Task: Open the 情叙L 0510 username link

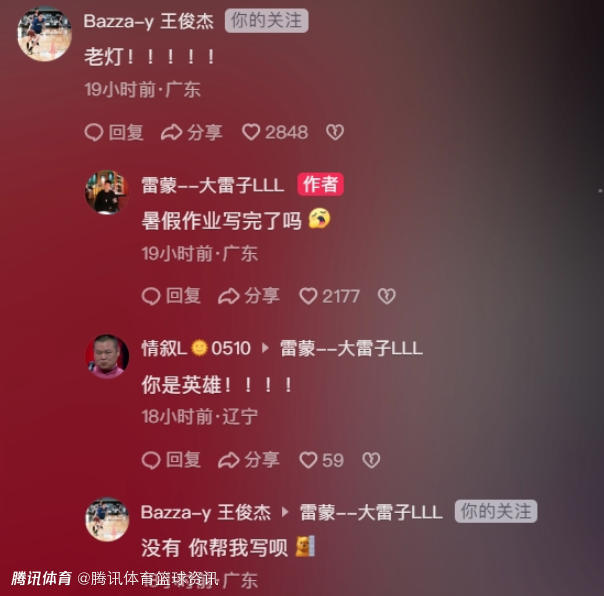Action: pos(196,348)
